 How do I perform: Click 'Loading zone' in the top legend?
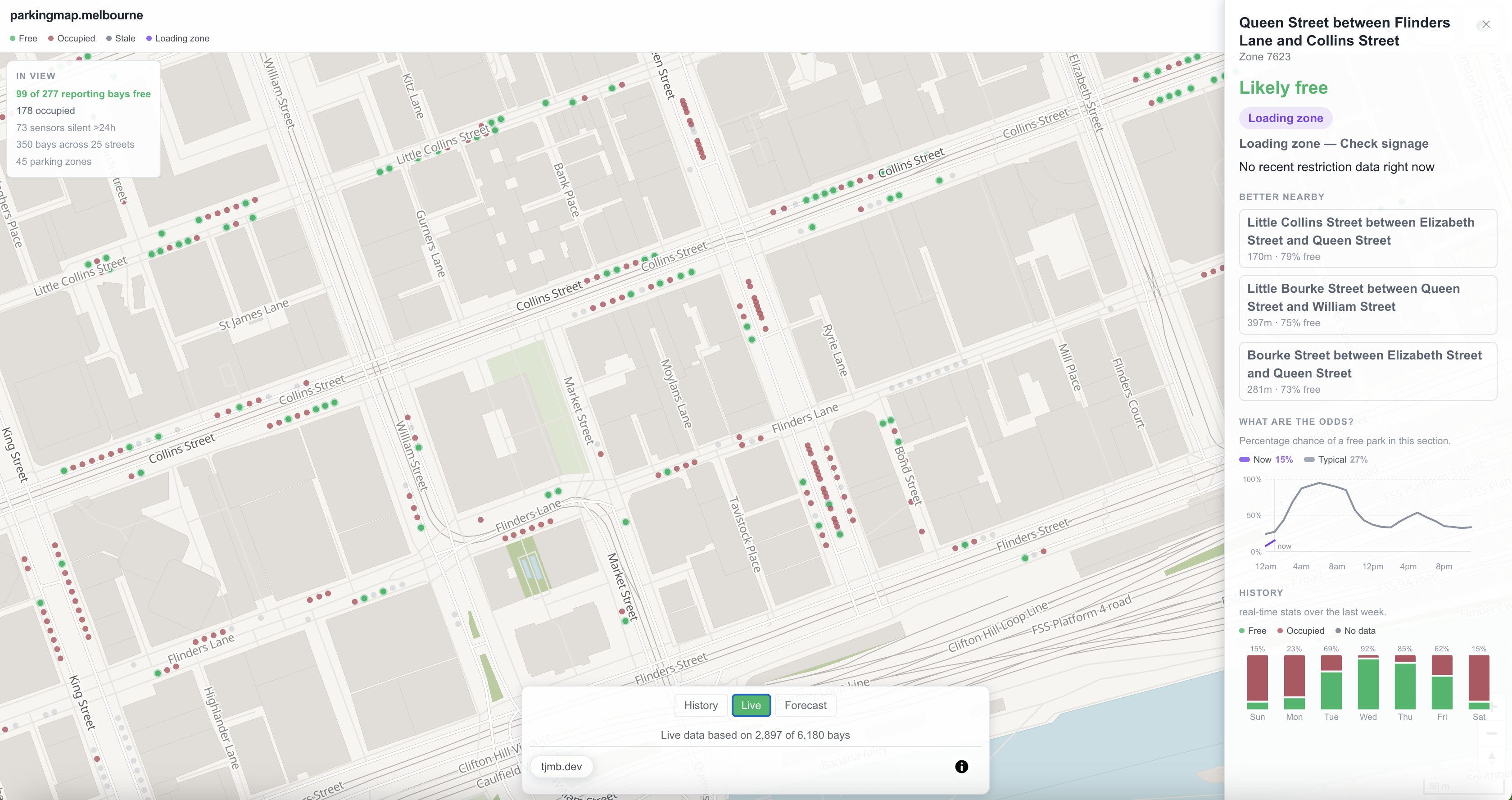click(x=178, y=38)
